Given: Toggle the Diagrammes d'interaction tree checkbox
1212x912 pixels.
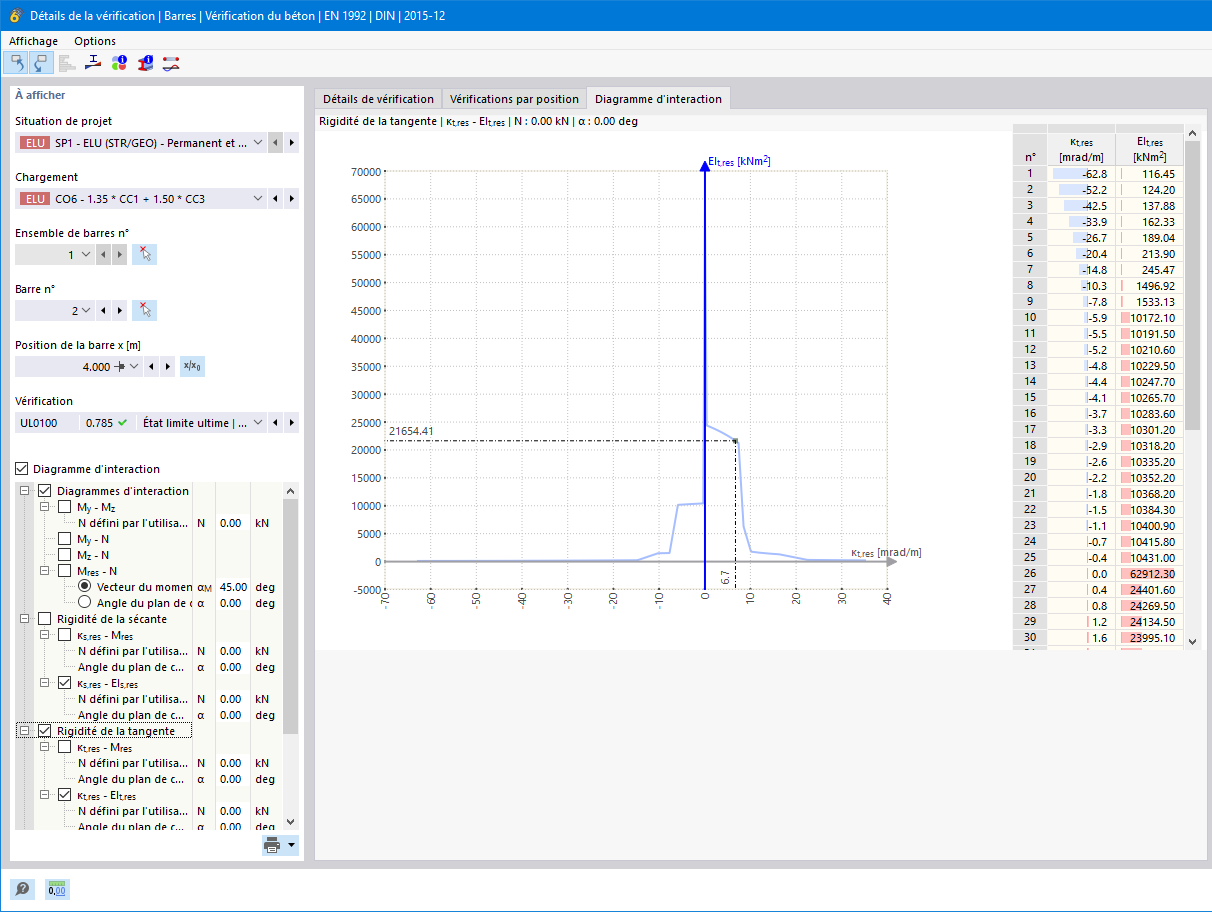Looking at the screenshot, I should pyautogui.click(x=44, y=491).
